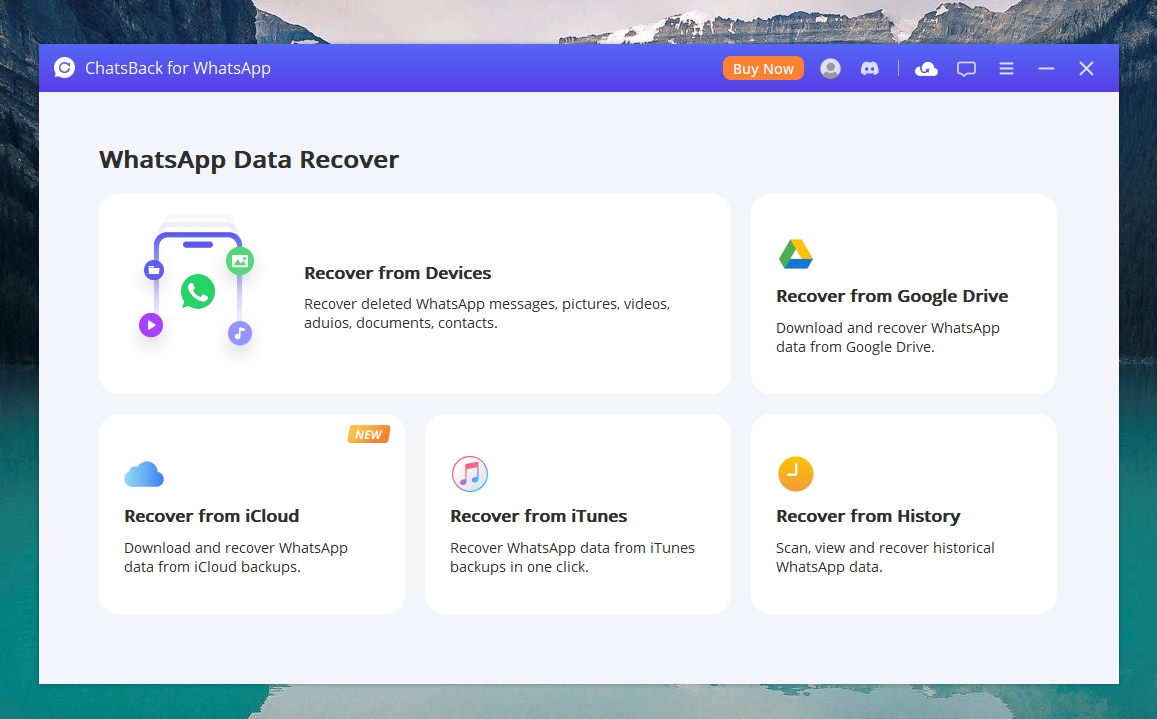Select Recover from Google Drive heading

(892, 296)
